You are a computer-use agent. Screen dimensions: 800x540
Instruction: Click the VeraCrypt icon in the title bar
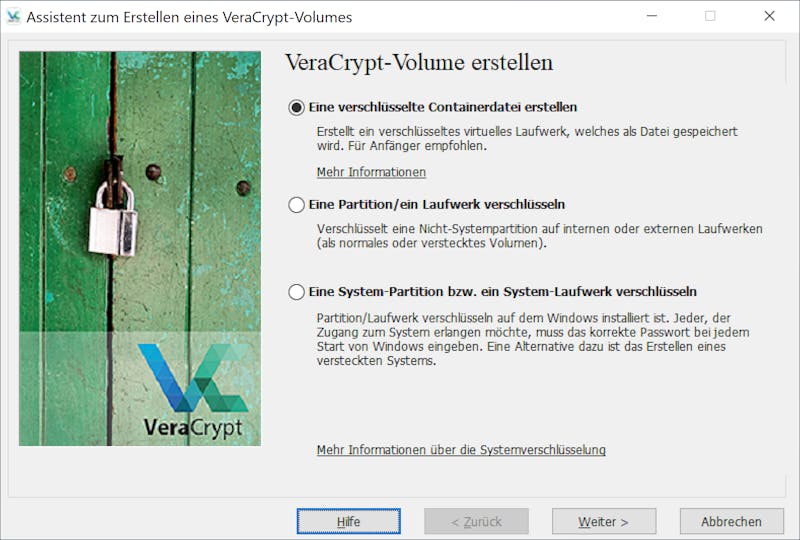click(13, 17)
